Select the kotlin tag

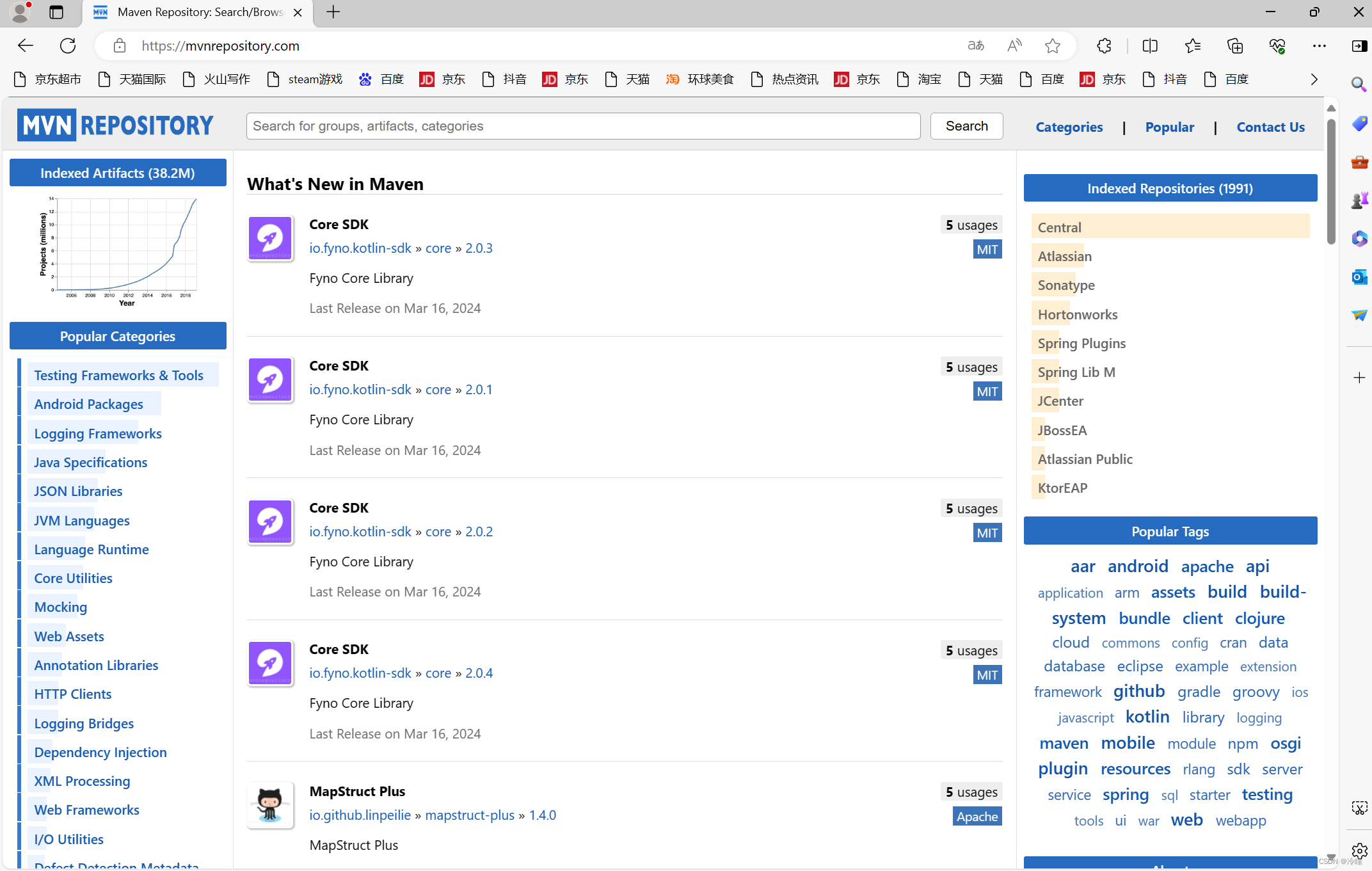1147,716
